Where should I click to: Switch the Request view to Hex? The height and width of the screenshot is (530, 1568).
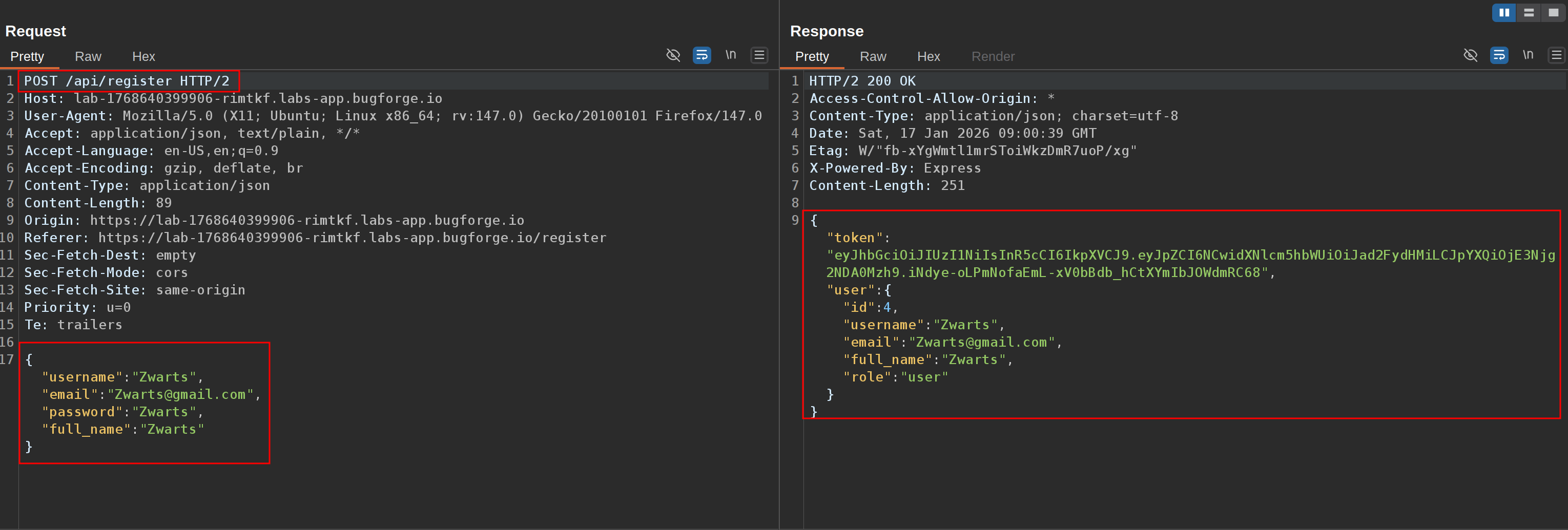tap(143, 57)
